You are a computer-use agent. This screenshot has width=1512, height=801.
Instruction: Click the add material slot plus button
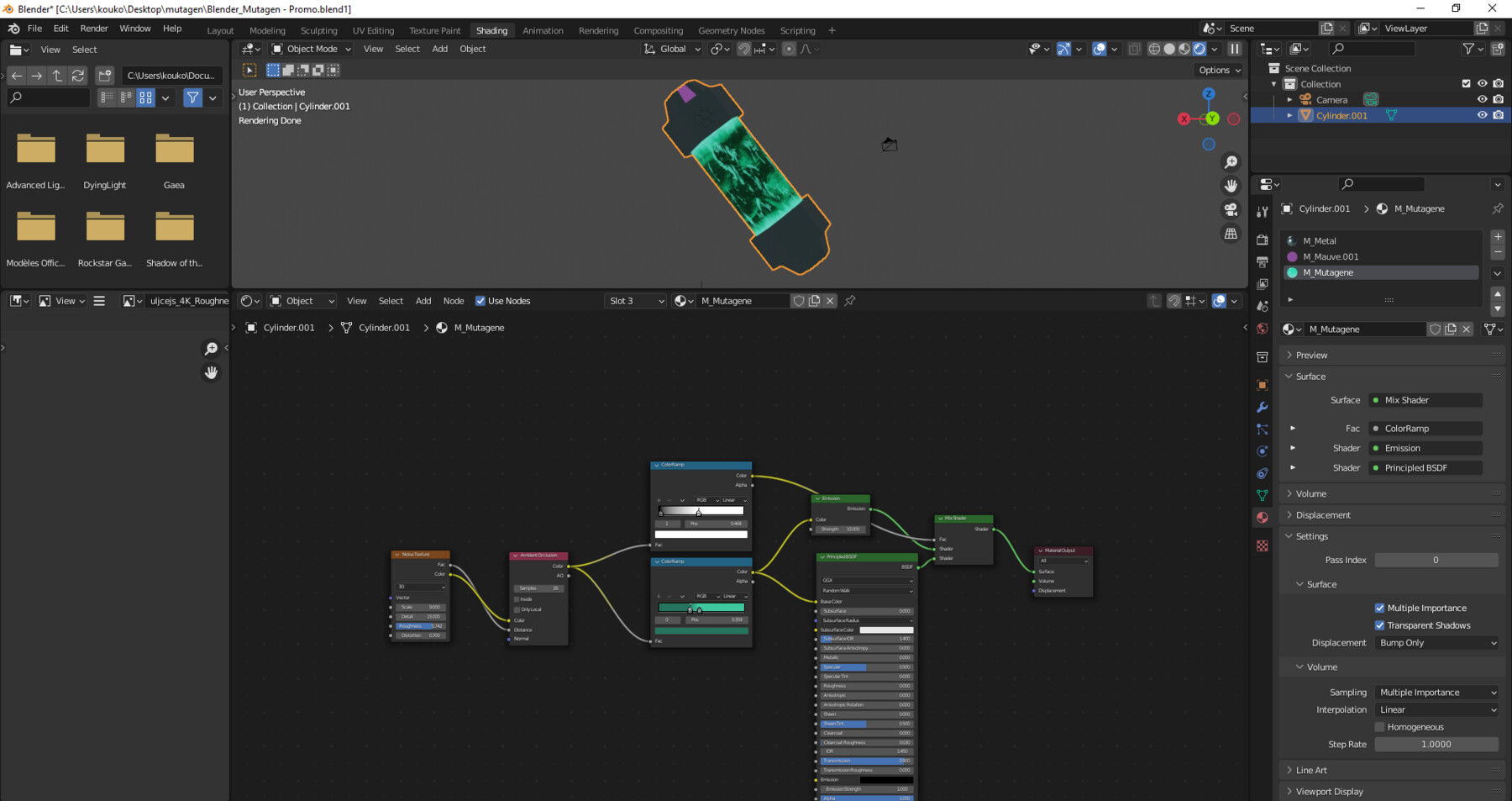coord(1497,237)
